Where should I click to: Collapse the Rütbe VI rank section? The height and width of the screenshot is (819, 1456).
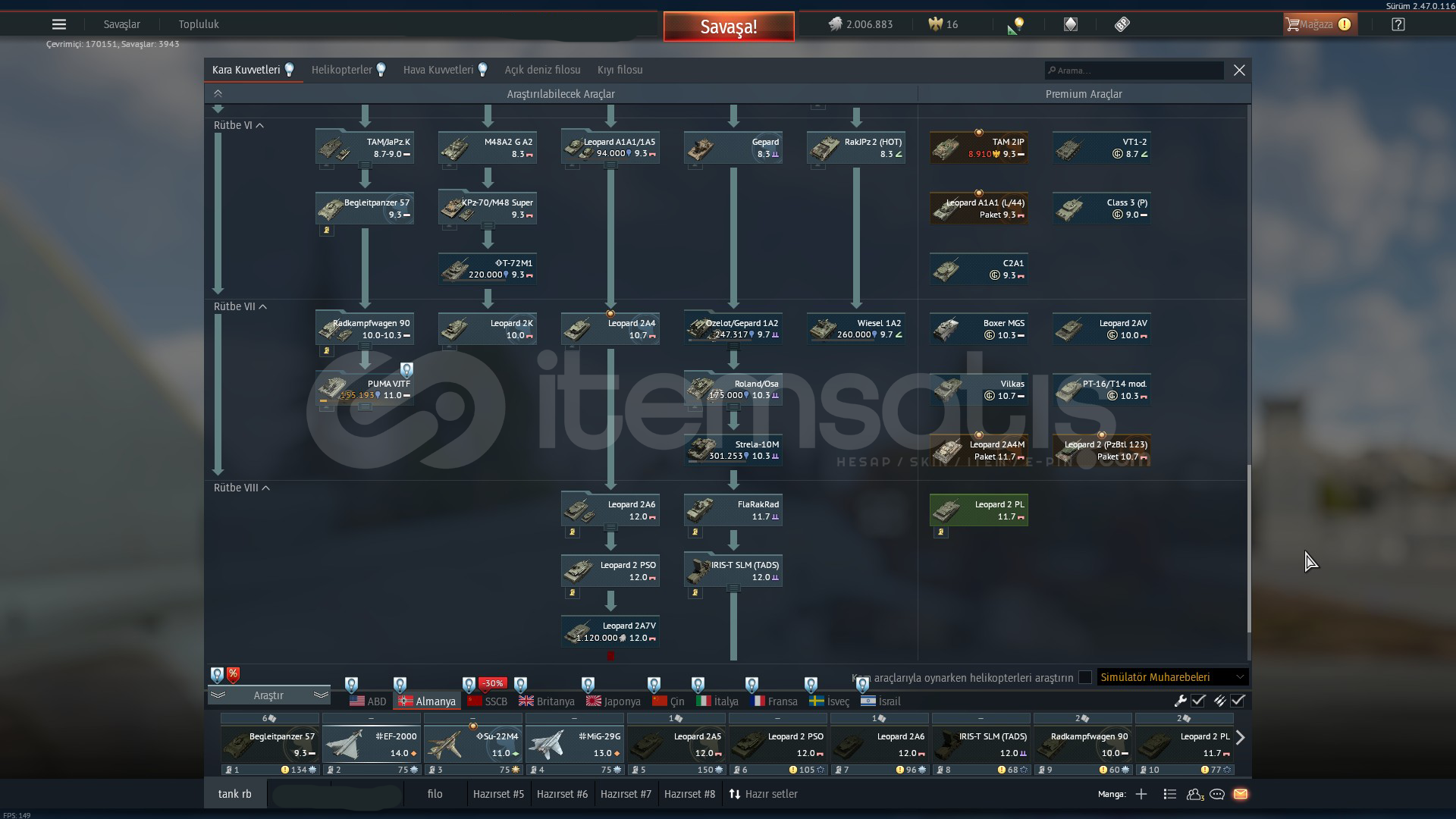[239, 125]
